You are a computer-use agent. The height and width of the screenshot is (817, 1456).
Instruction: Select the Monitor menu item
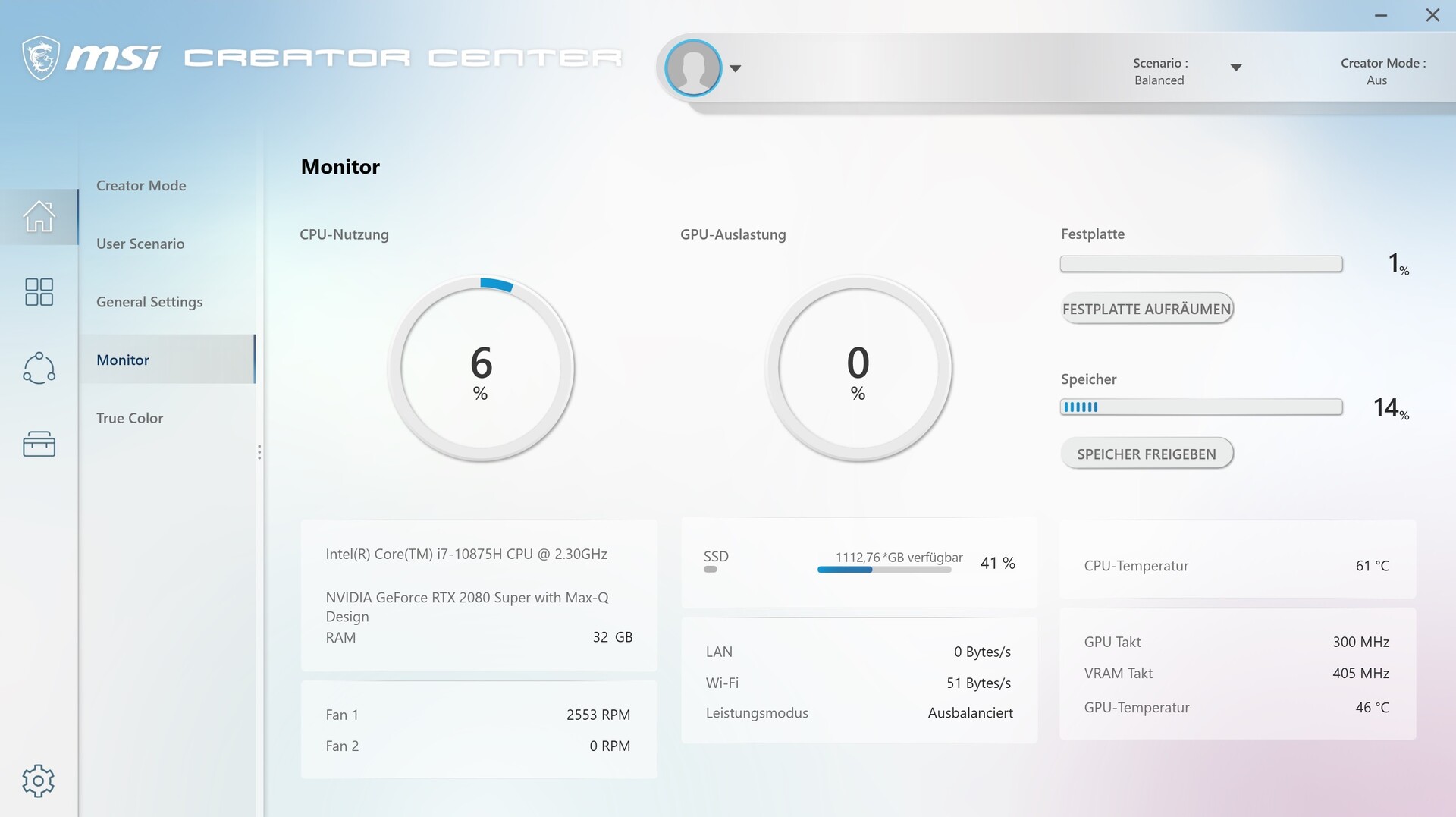pos(168,360)
